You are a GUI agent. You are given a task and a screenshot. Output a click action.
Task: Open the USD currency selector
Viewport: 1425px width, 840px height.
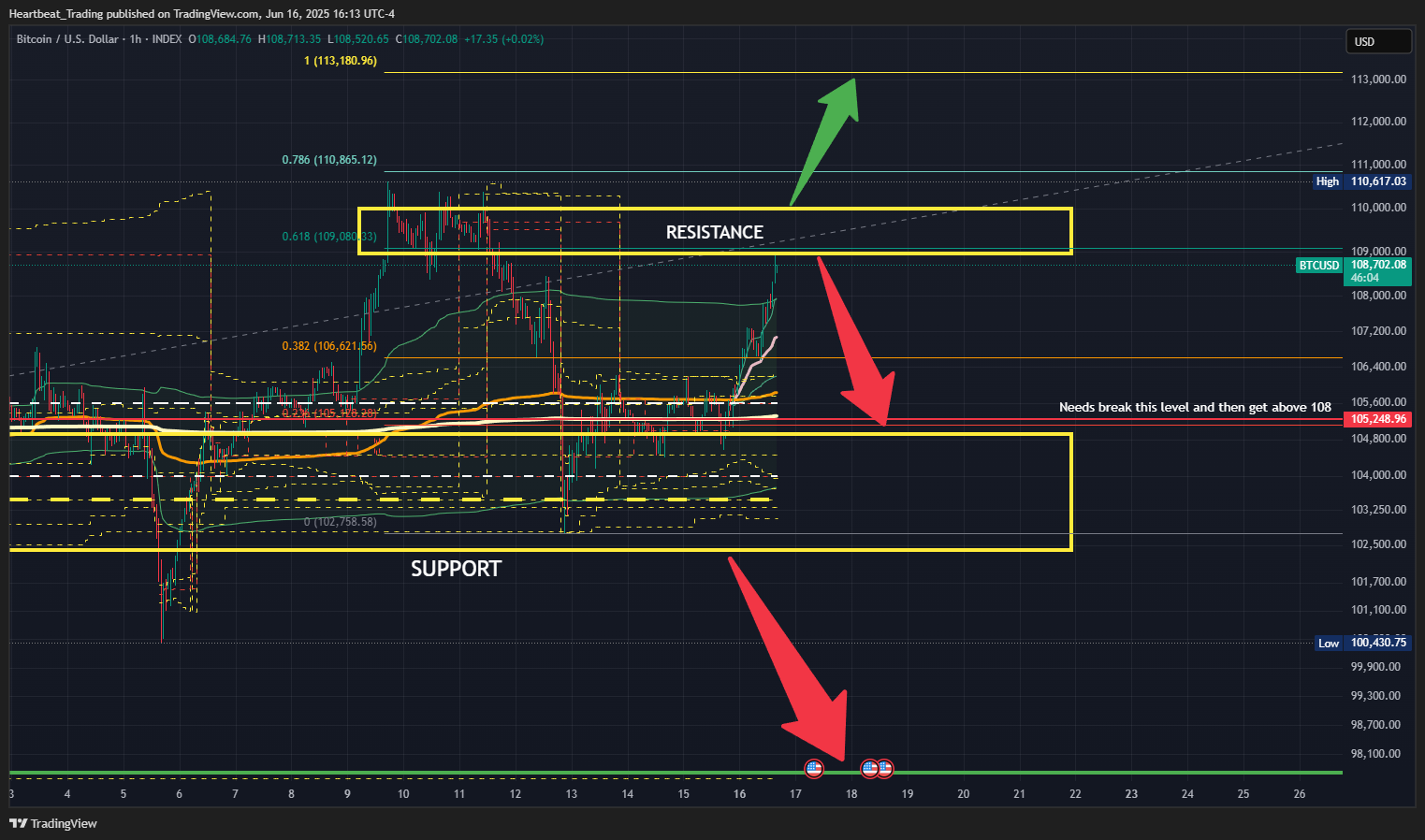(1378, 41)
